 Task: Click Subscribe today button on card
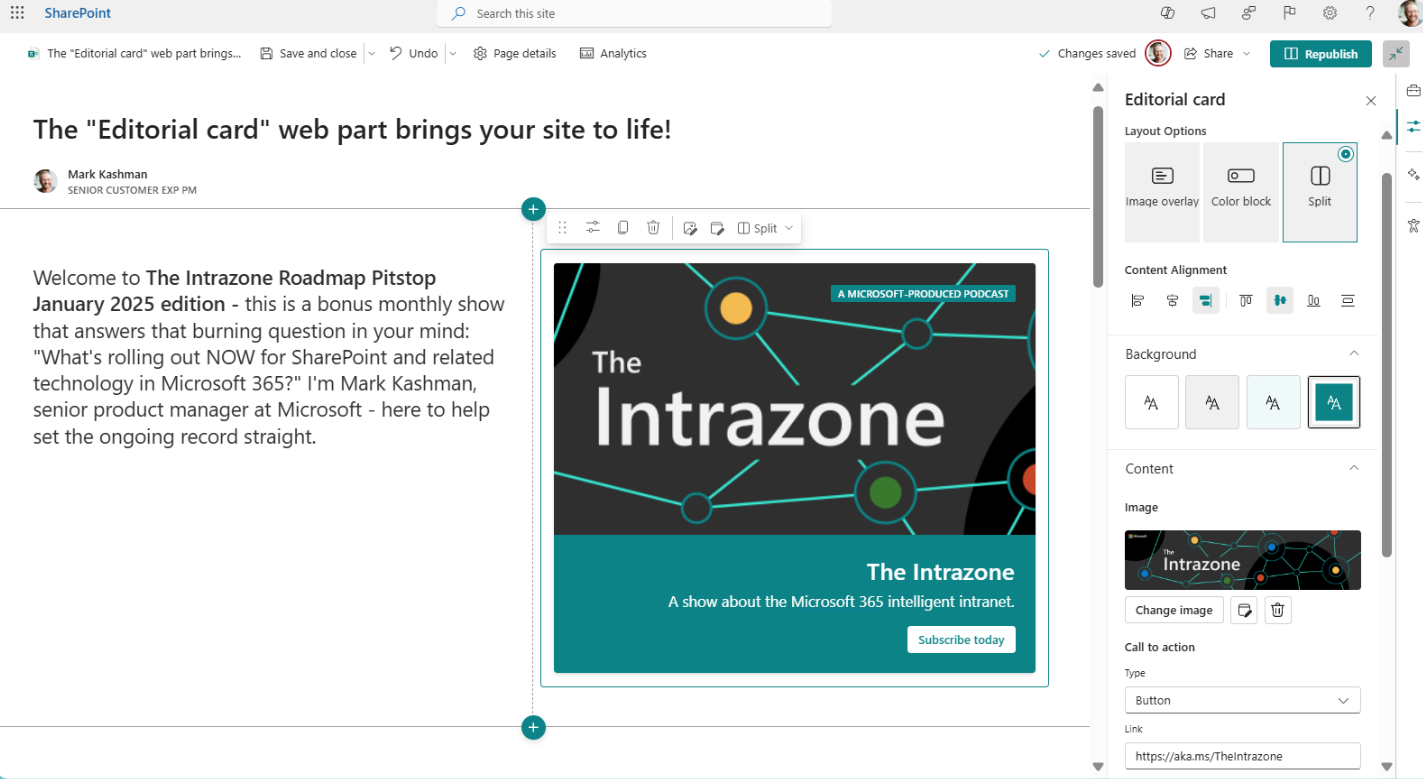tap(961, 640)
